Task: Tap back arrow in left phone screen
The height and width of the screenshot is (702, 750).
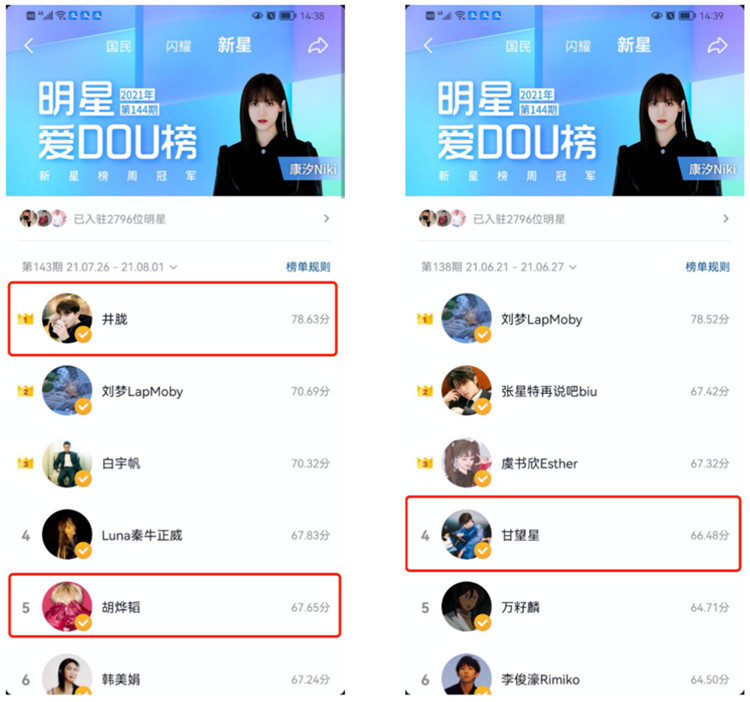Action: 29,46
